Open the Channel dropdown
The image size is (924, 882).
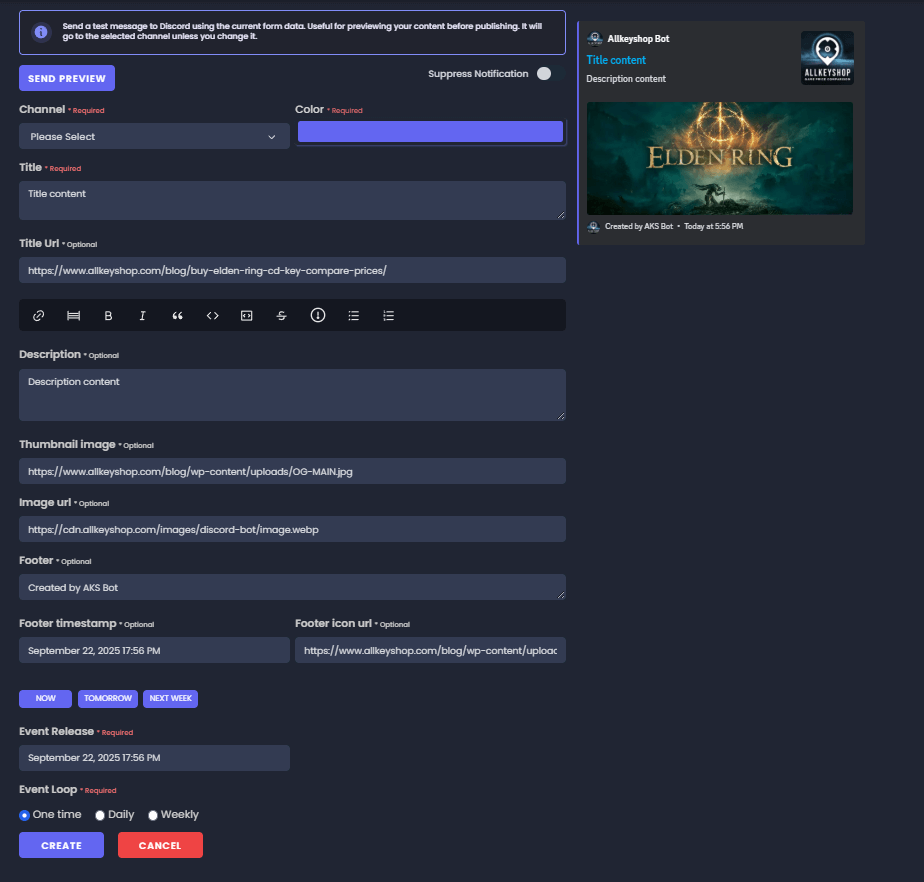click(x=154, y=136)
